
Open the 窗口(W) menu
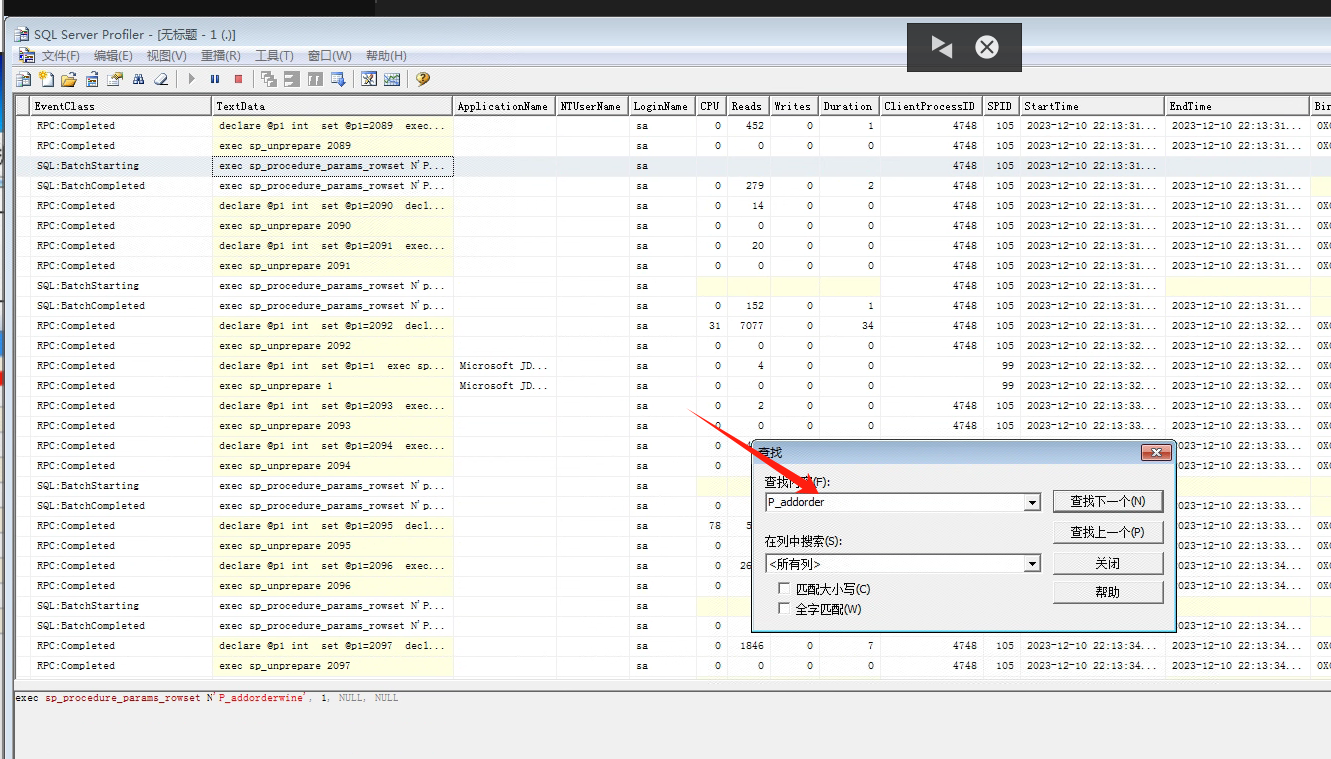tap(329, 56)
